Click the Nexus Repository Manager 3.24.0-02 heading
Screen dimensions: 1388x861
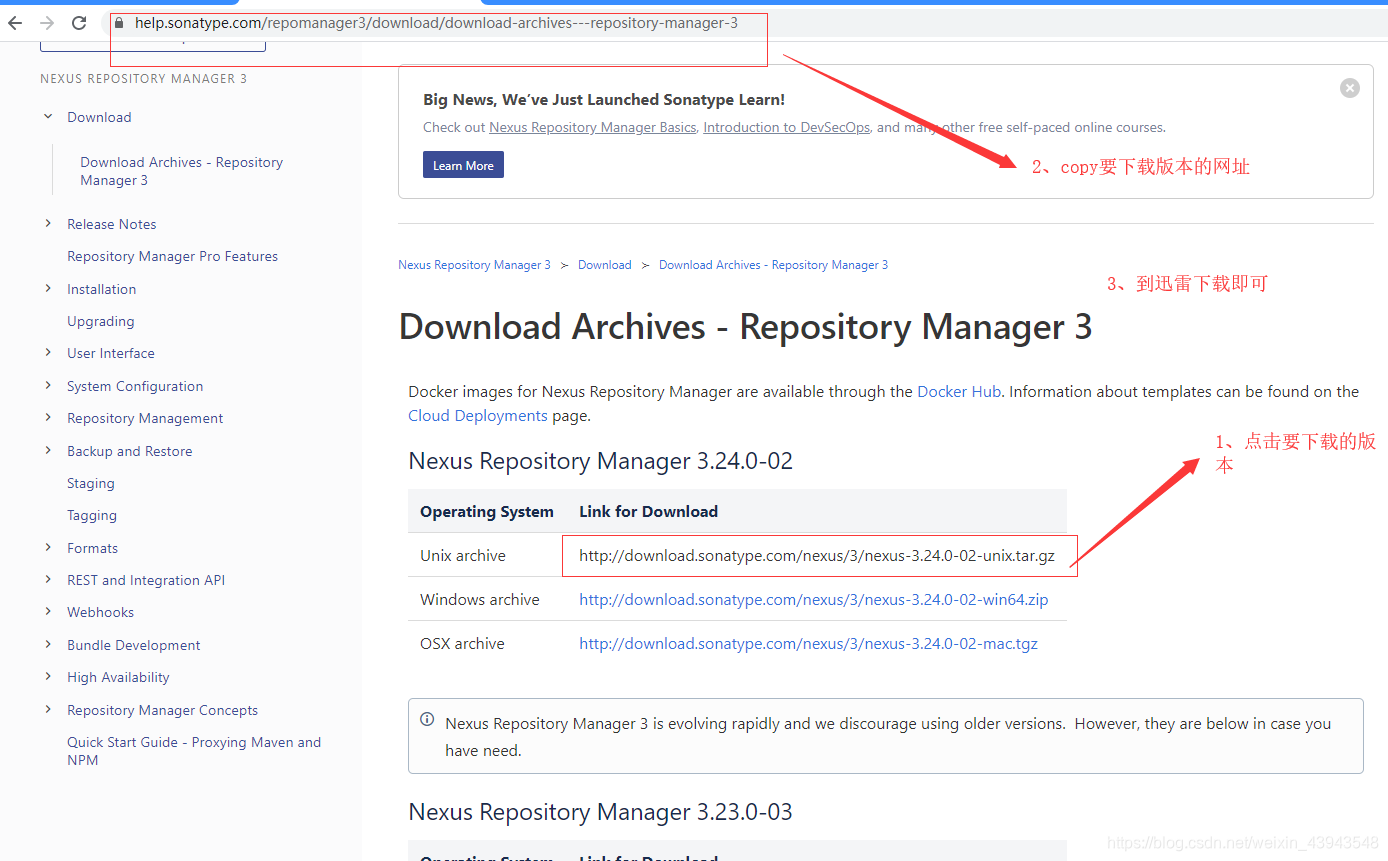(x=600, y=461)
